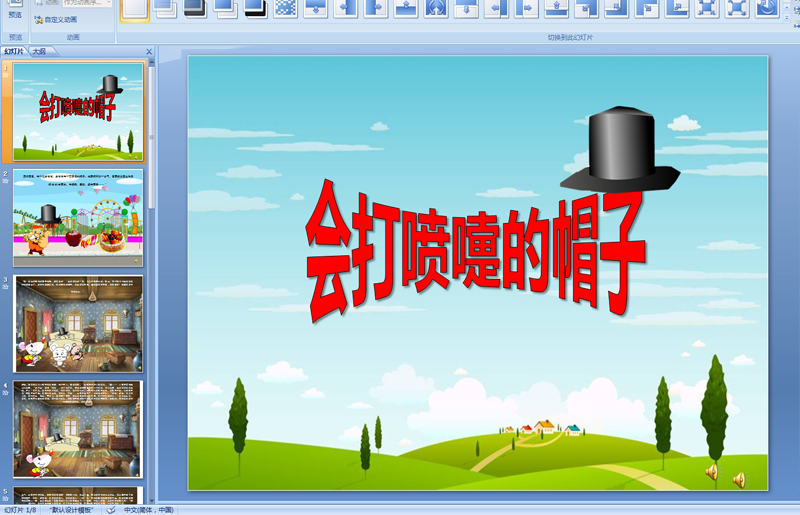Image resolution: width=800 pixels, height=515 pixels.
Task: Switch to the 幻灯片 slides tab
Action: pyautogui.click(x=14, y=52)
